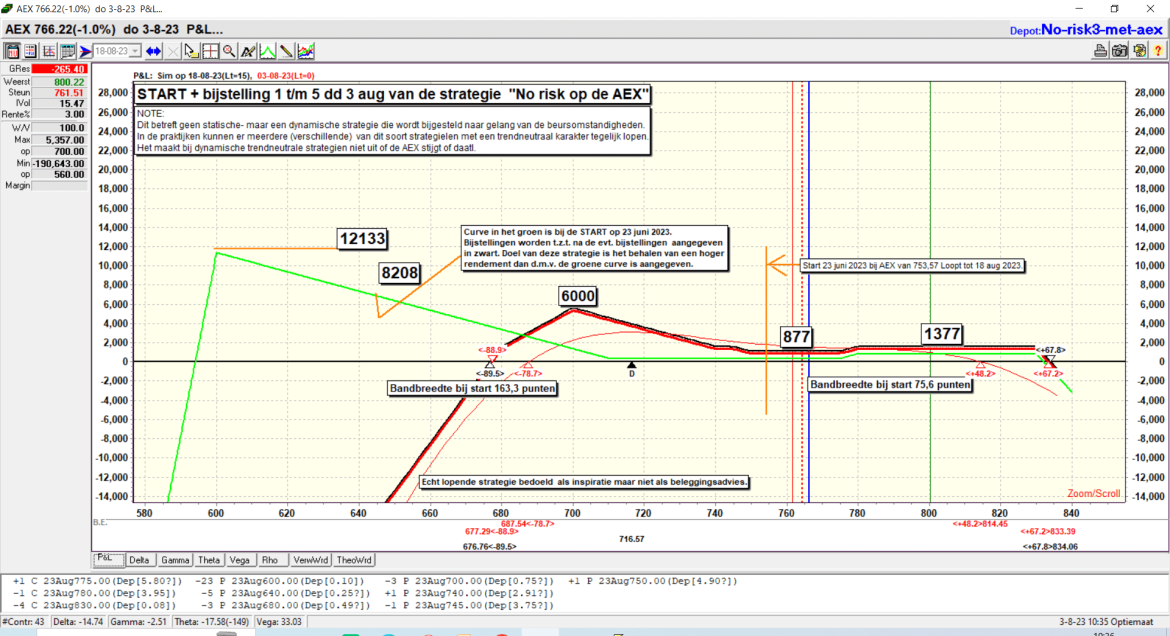
Task: Click the Min value -190,643.00
Action: (x=59, y=163)
